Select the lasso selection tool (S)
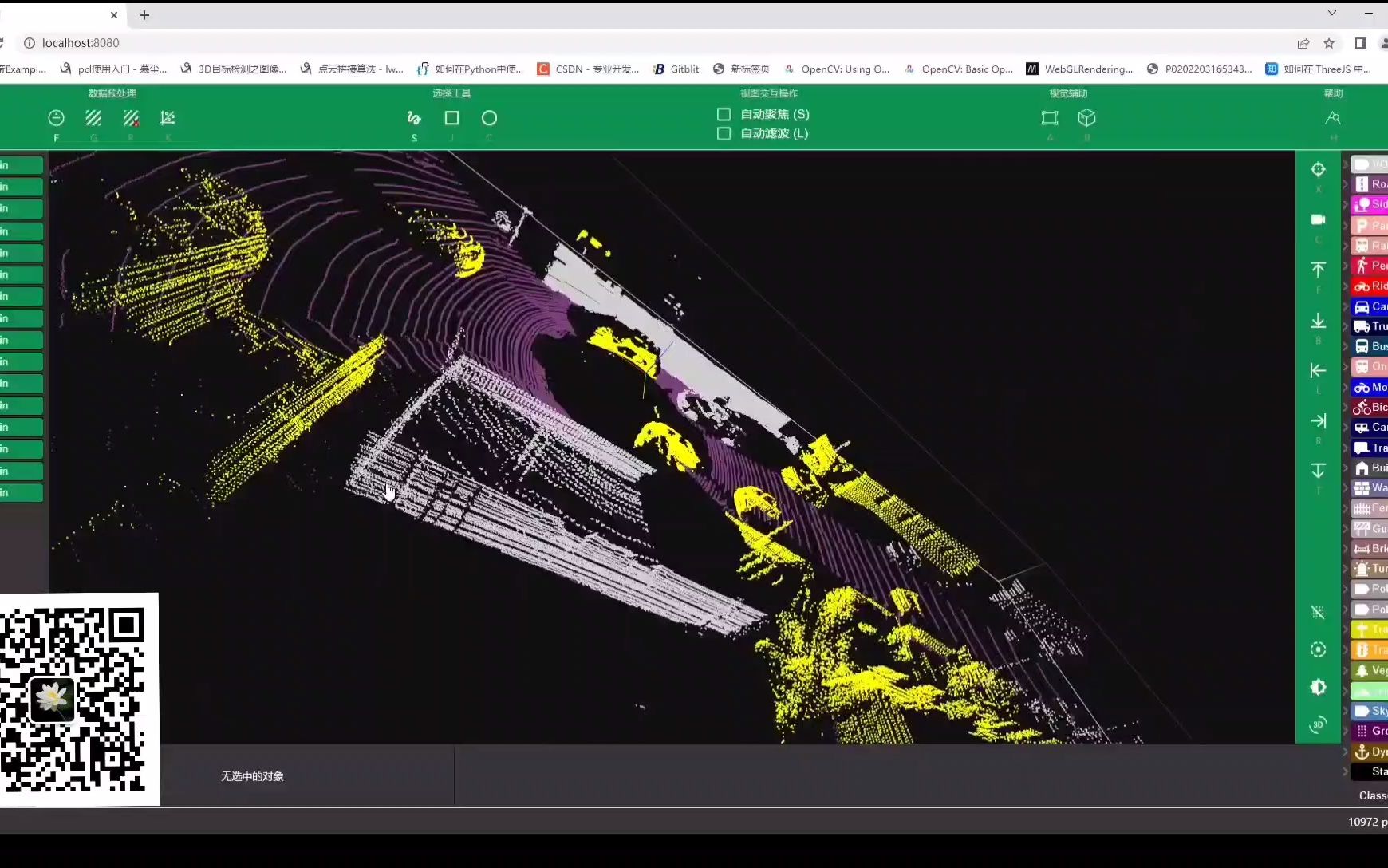The height and width of the screenshot is (868, 1388). pos(414,118)
